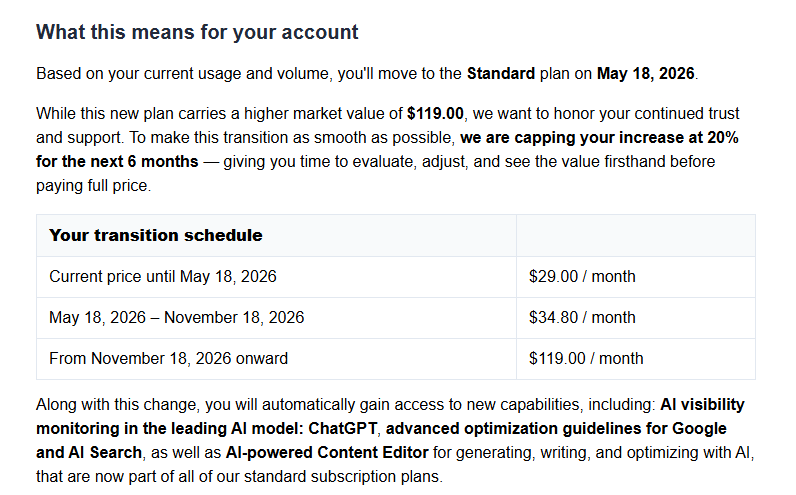Click the empty header cell in the price column
The height and width of the screenshot is (495, 796).
coord(635,236)
